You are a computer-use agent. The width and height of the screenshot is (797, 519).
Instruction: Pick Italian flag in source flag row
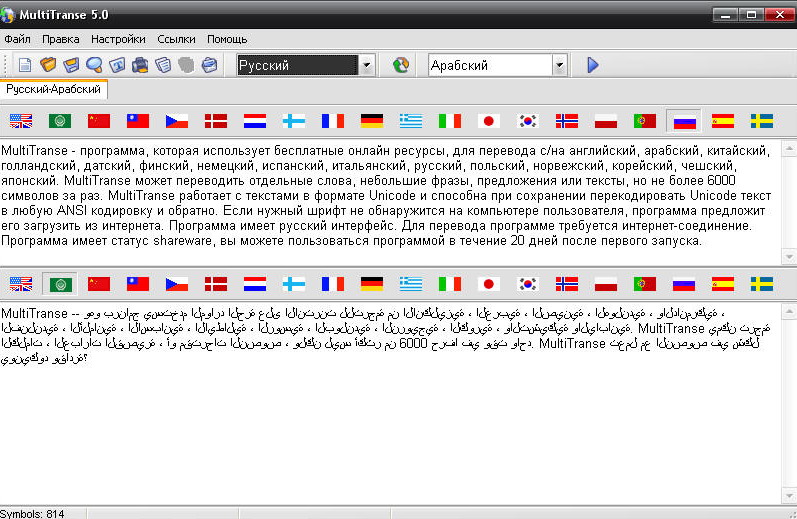click(x=450, y=121)
